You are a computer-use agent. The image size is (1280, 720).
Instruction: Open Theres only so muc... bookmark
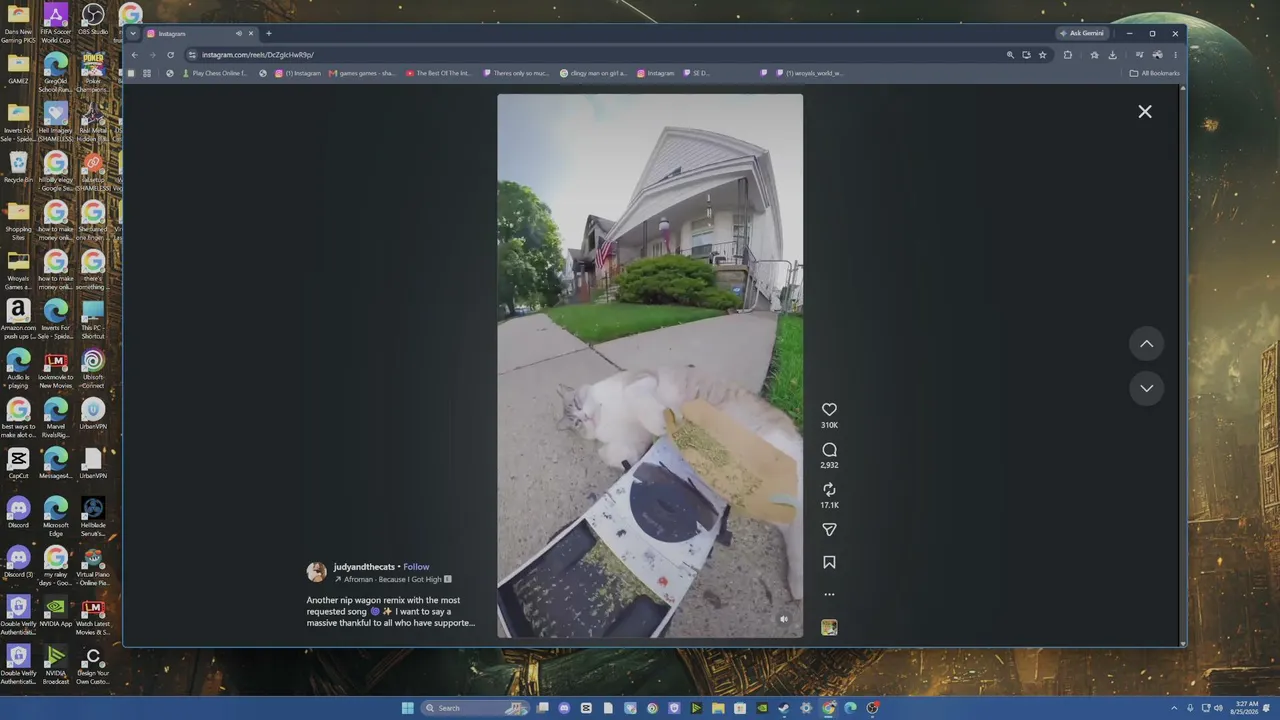[x=516, y=73]
